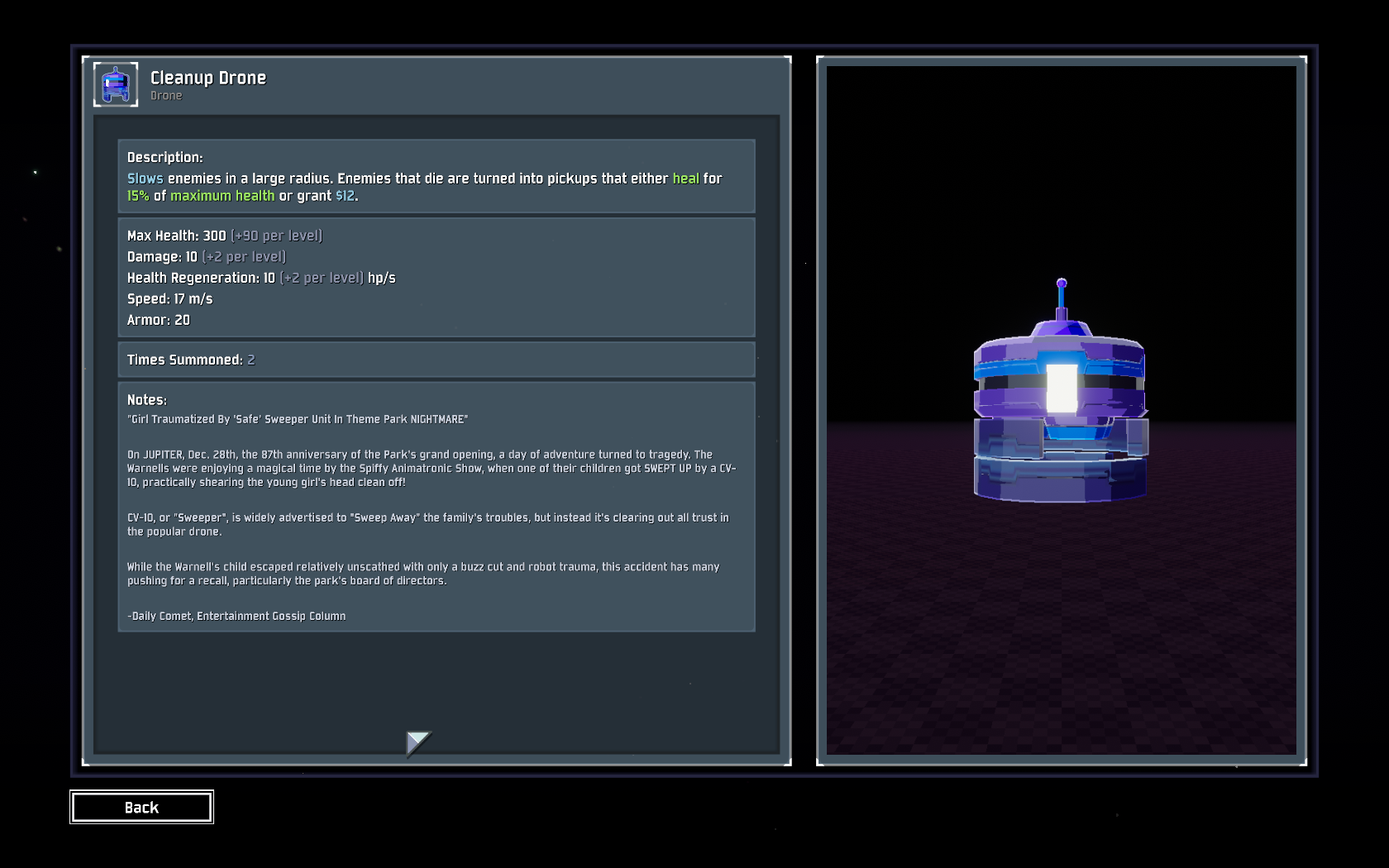Click the "Armor: 20" stat line
Screen dimensions: 1389x868
point(159,320)
